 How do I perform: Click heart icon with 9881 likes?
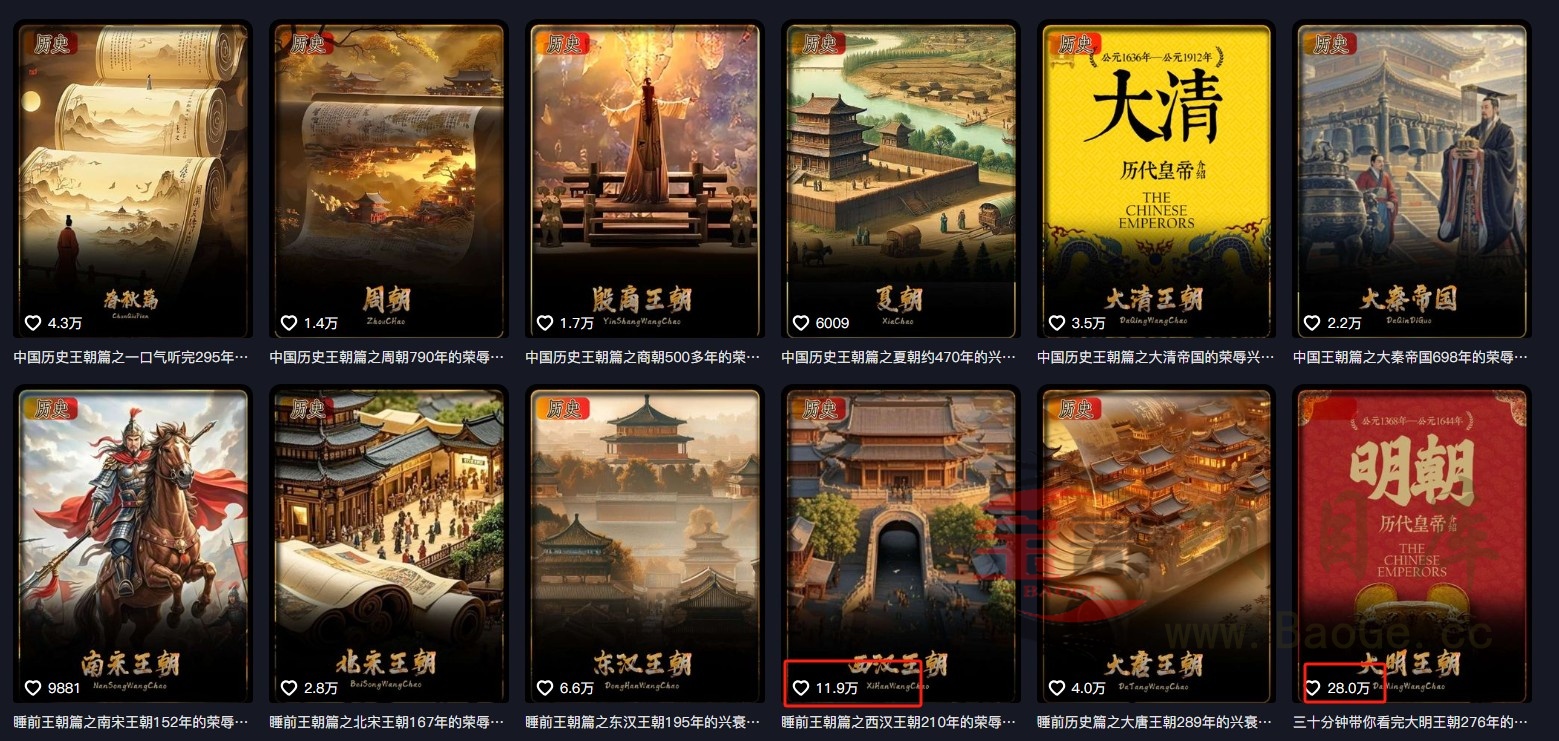32,688
